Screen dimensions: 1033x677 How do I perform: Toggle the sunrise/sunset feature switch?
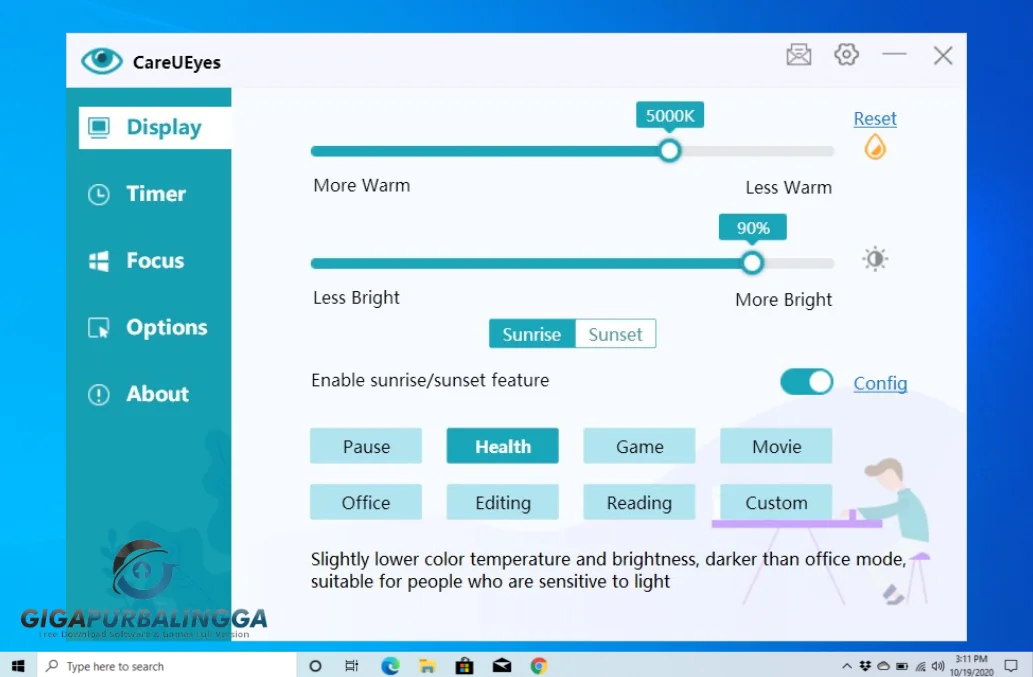pos(806,382)
